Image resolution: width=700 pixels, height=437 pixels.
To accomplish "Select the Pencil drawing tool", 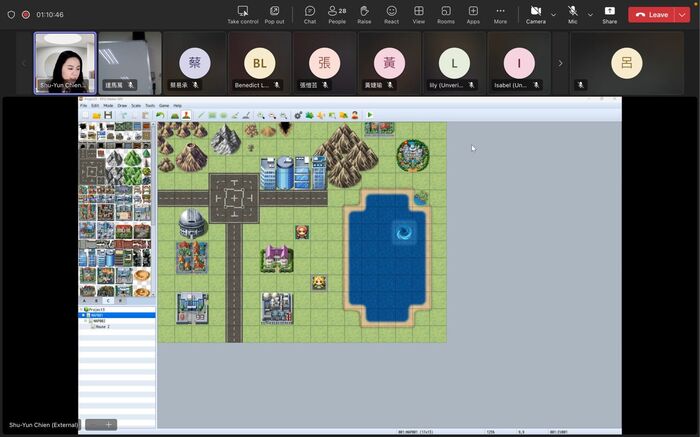I will point(201,115).
